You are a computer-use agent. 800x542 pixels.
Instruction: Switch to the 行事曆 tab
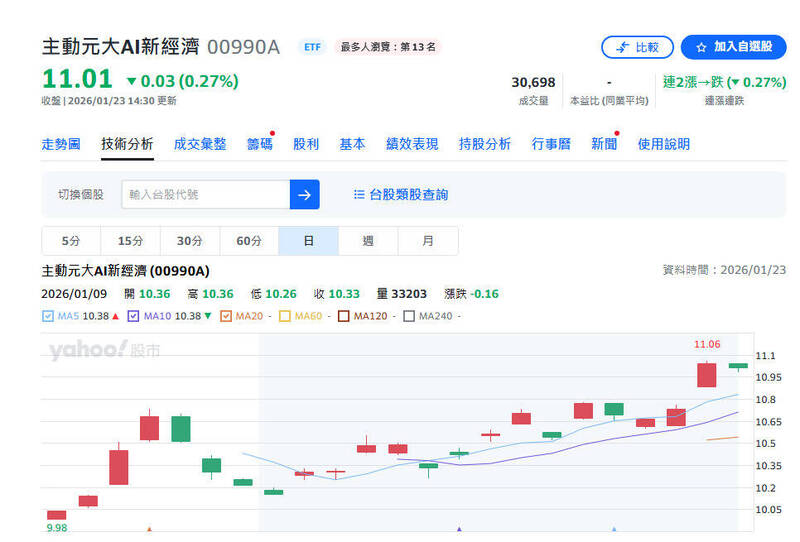pos(551,144)
